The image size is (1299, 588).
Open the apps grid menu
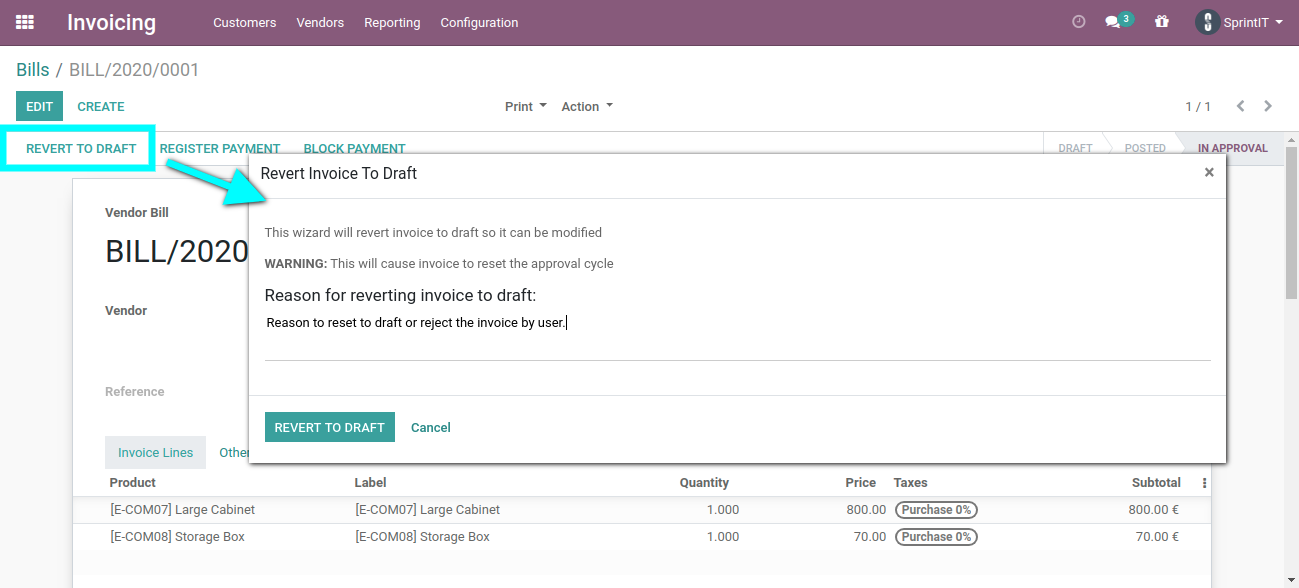pos(24,22)
